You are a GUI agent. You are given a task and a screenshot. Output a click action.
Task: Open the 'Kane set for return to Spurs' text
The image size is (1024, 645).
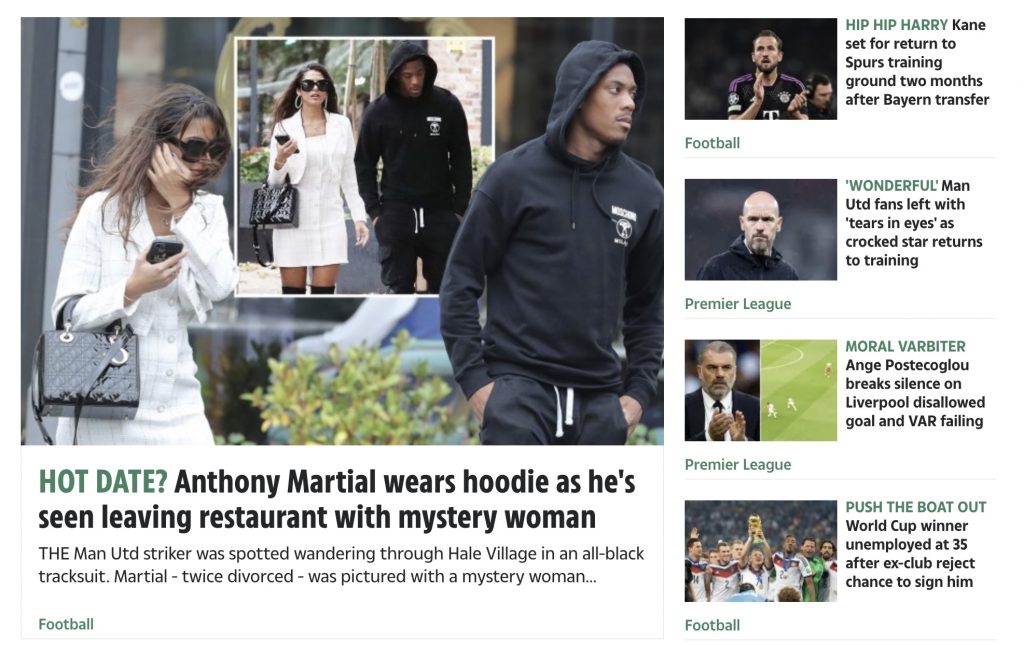[917, 62]
